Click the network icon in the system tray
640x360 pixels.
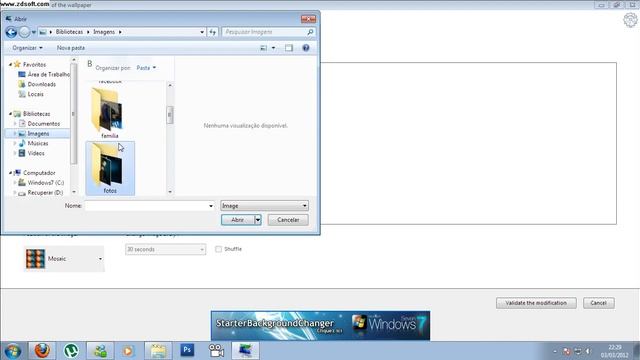(x=578, y=351)
